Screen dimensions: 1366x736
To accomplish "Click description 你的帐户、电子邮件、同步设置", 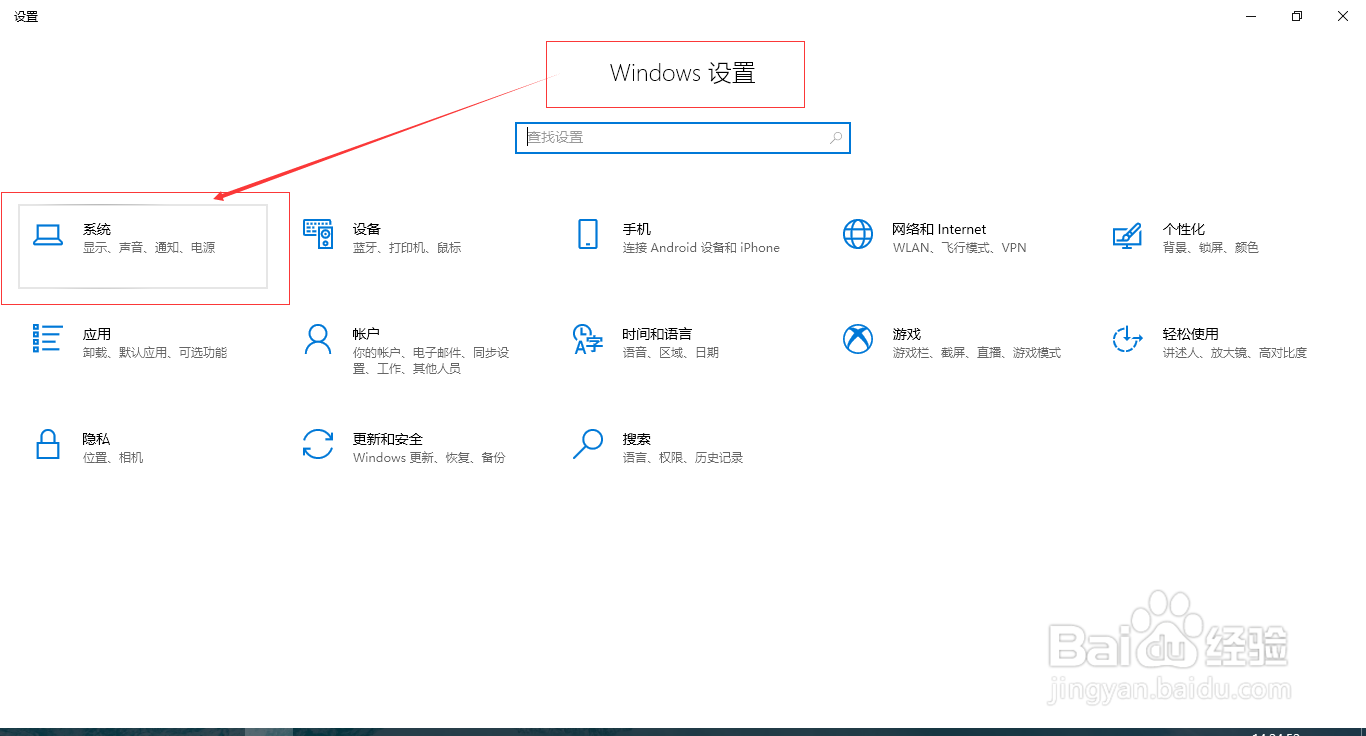I will 431,361.
